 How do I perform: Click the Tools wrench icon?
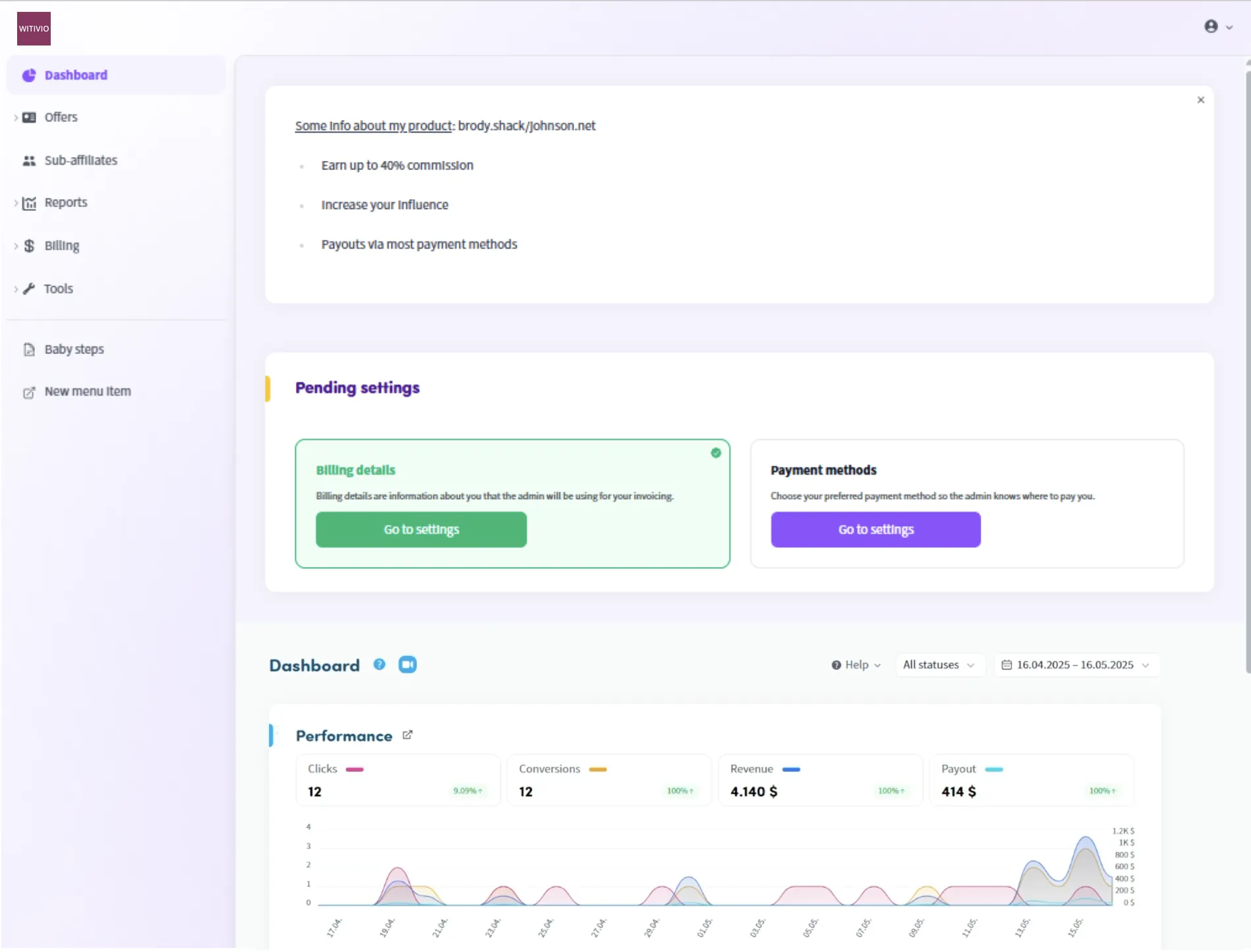click(x=29, y=289)
